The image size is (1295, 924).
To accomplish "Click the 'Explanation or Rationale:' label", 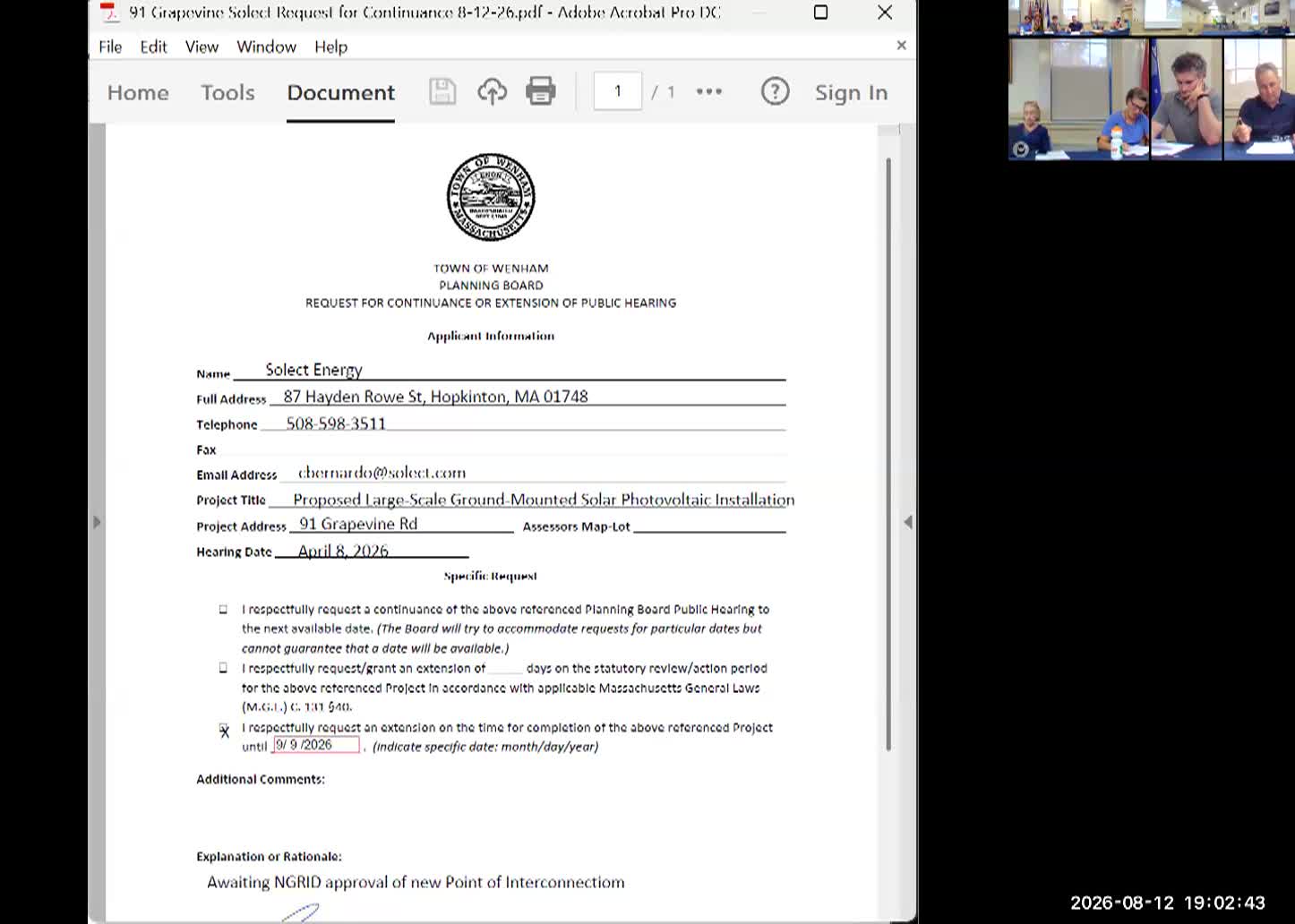I will coord(269,856).
